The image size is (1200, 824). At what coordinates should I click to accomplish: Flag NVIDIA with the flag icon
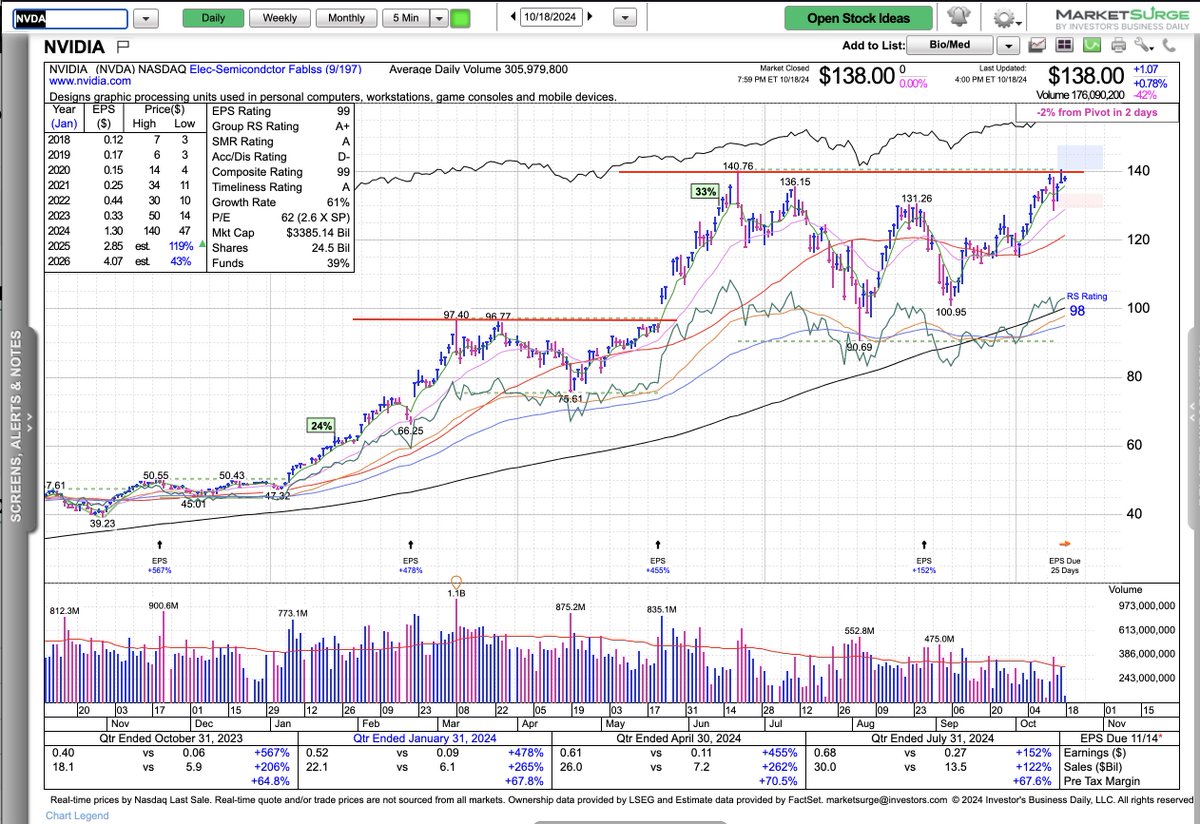pyautogui.click(x=123, y=46)
